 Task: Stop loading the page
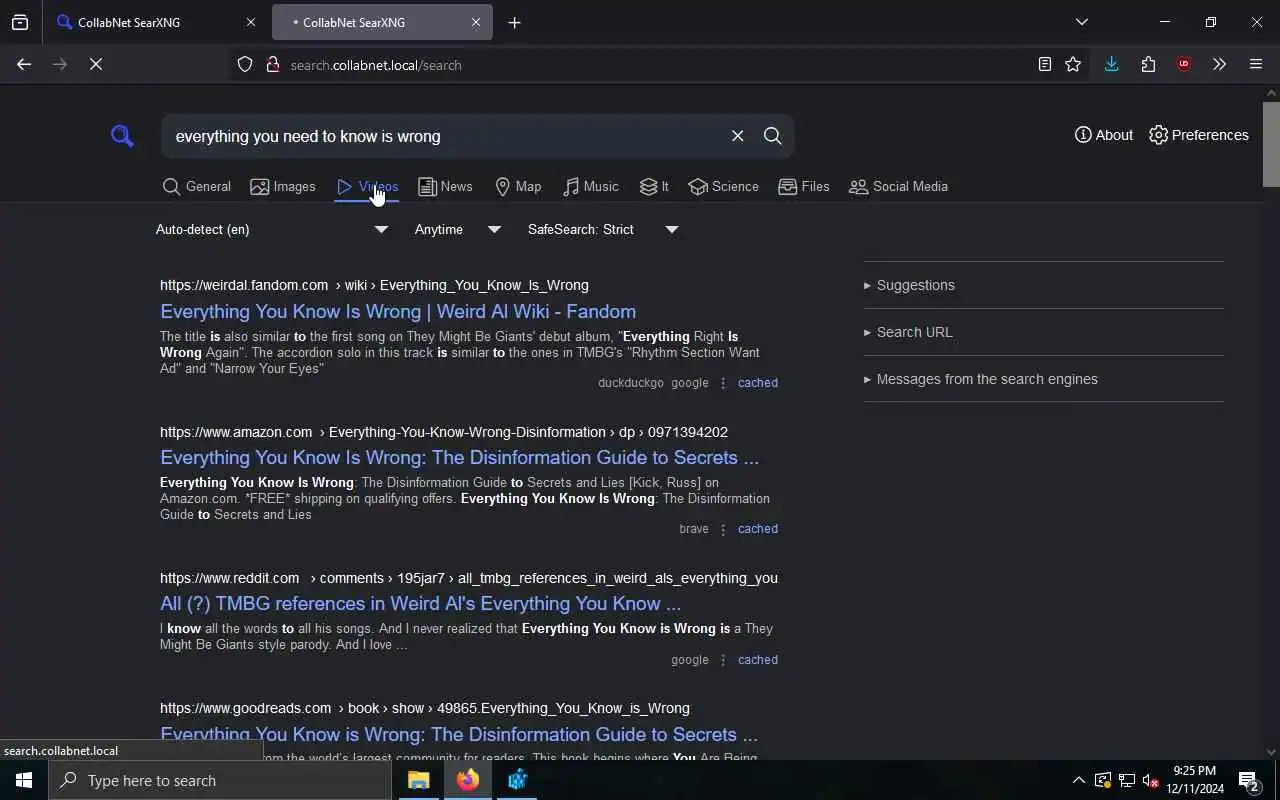96,64
